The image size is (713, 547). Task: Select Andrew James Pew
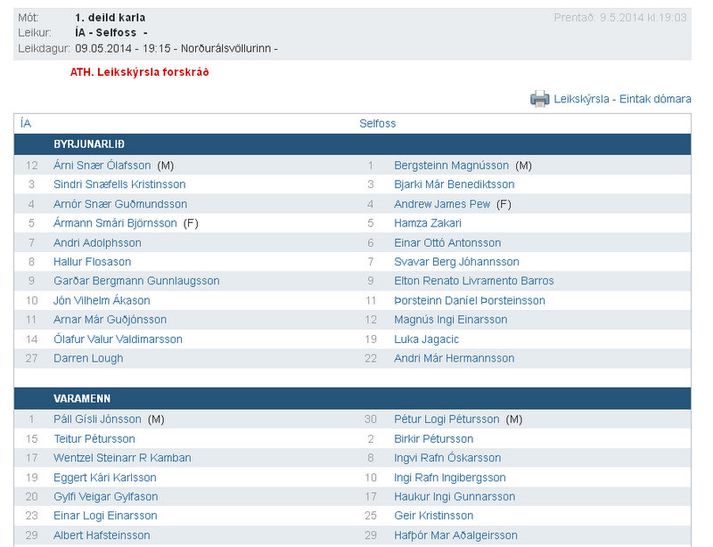tap(442, 204)
